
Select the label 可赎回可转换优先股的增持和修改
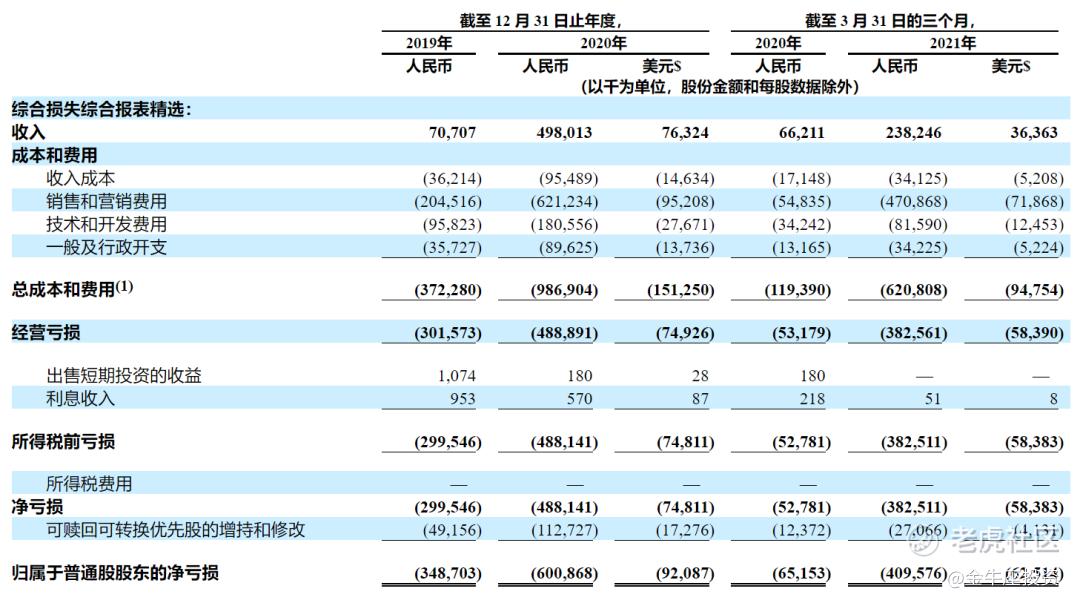click(x=176, y=530)
